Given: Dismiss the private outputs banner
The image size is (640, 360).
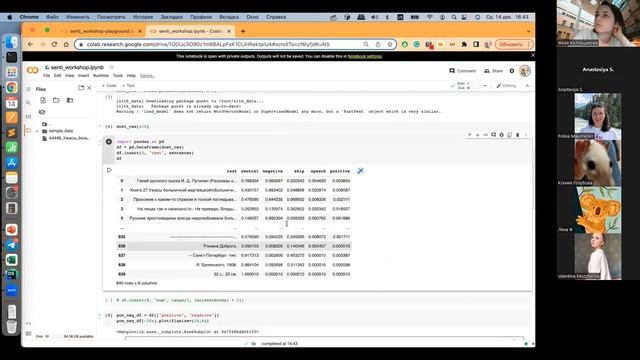Looking at the screenshot, I should click(532, 55).
